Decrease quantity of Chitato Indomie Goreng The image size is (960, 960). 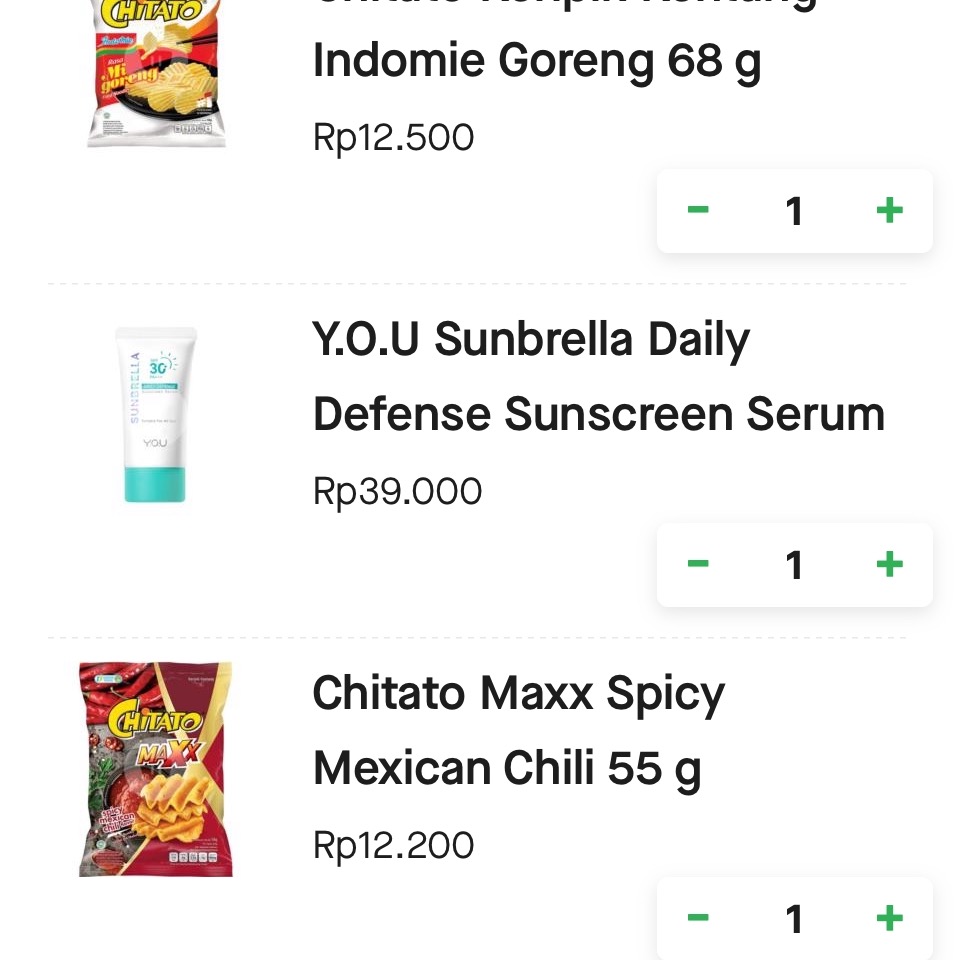698,210
